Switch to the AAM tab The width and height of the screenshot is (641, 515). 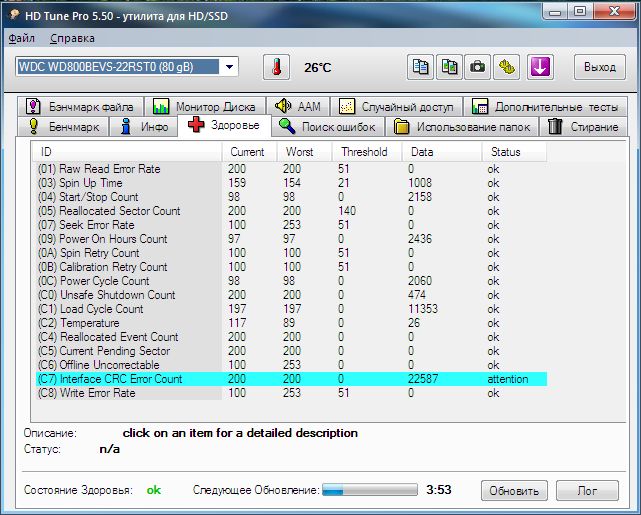coord(298,106)
